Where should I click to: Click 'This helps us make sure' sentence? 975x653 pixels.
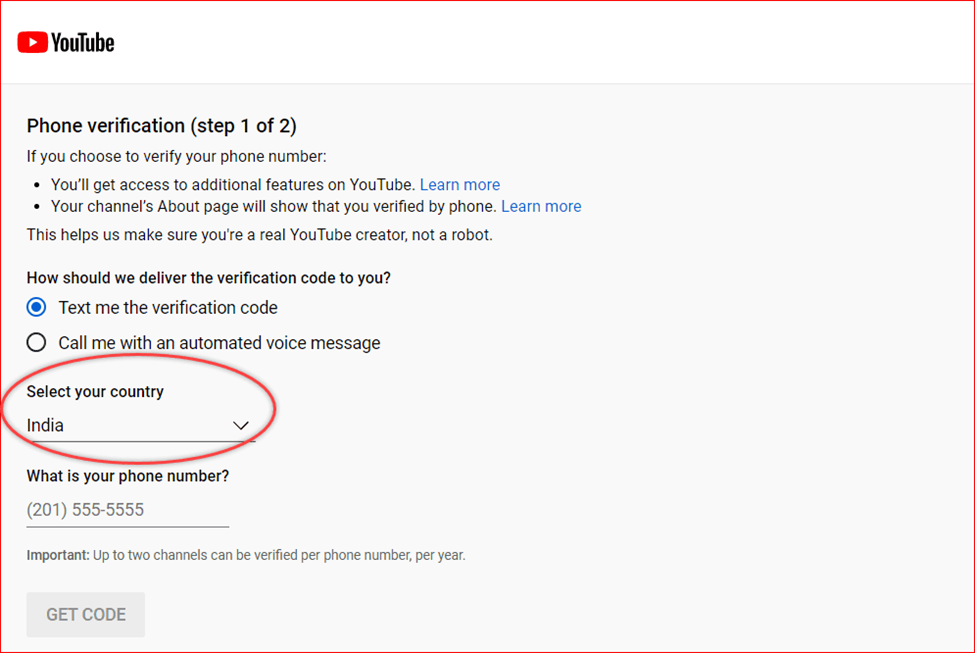pyautogui.click(x=259, y=235)
